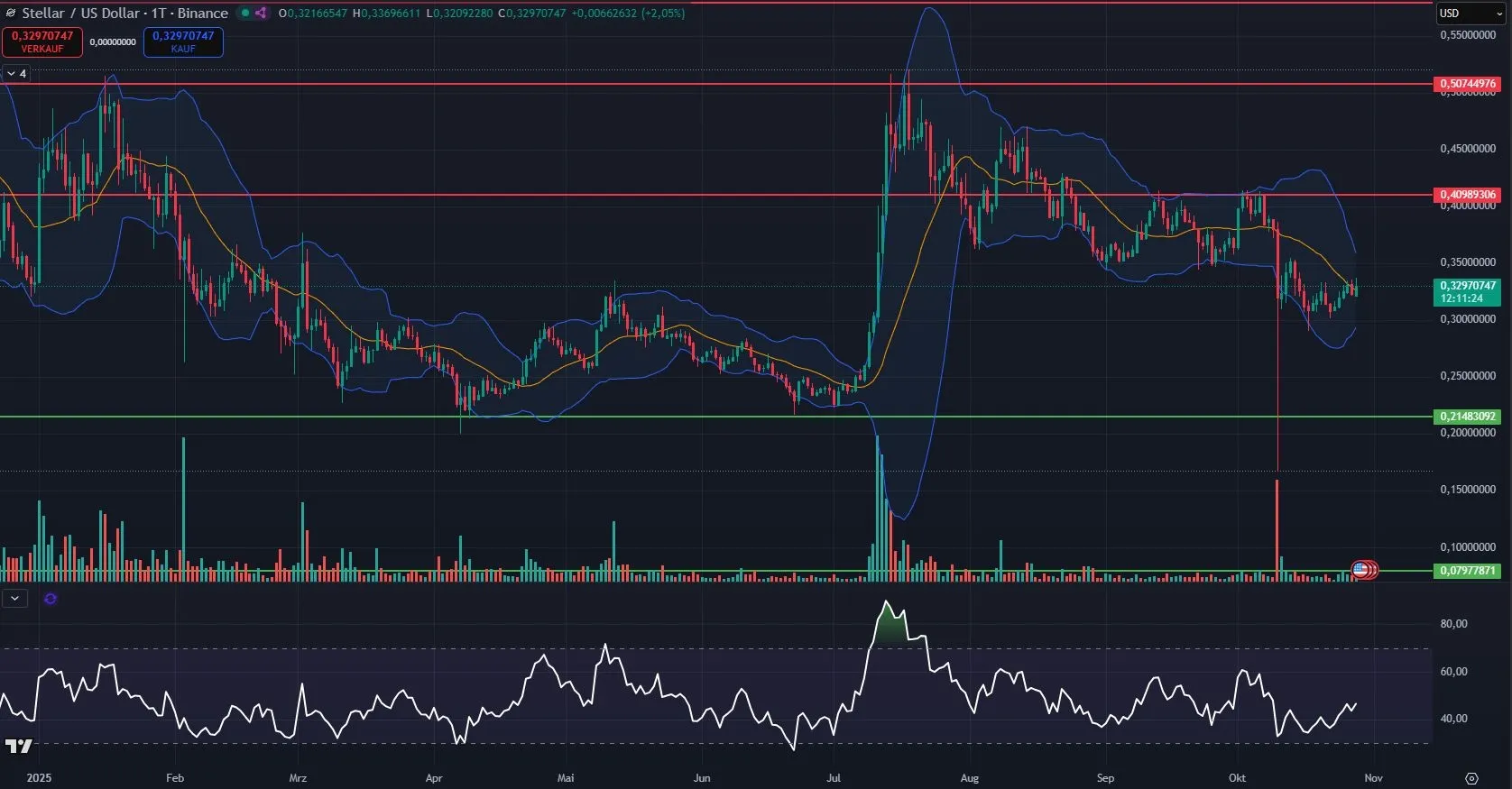The height and width of the screenshot is (789, 1512).
Task: Click the Feb label on time axis
Action: (x=175, y=778)
